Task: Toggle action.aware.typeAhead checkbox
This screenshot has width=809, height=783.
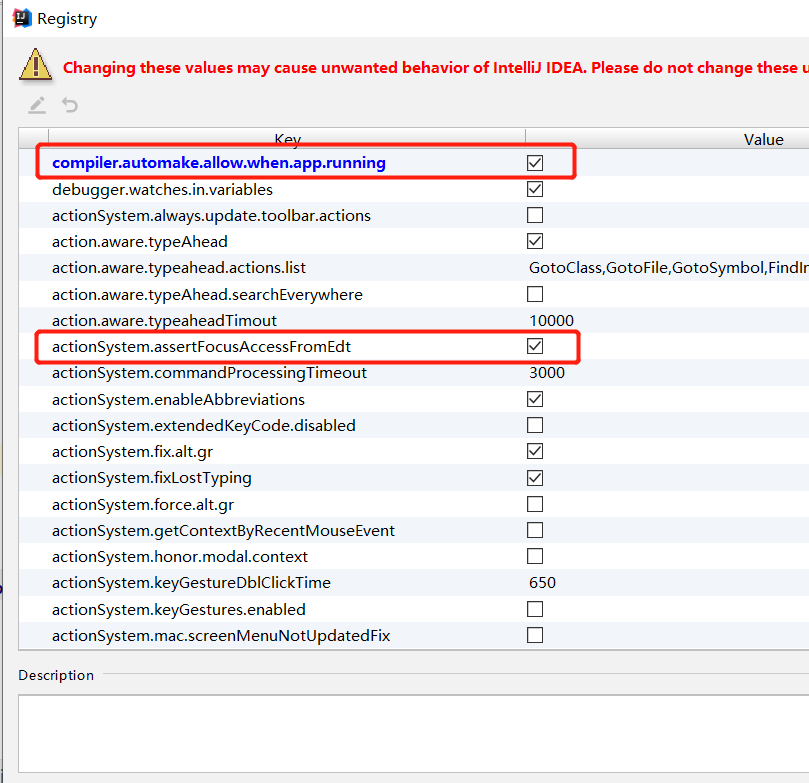Action: coord(535,241)
